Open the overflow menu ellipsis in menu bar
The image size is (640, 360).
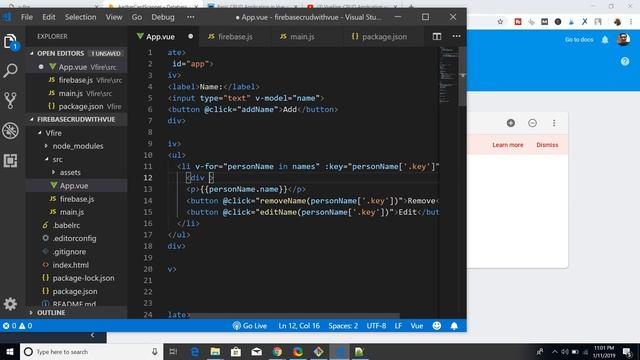point(191,17)
